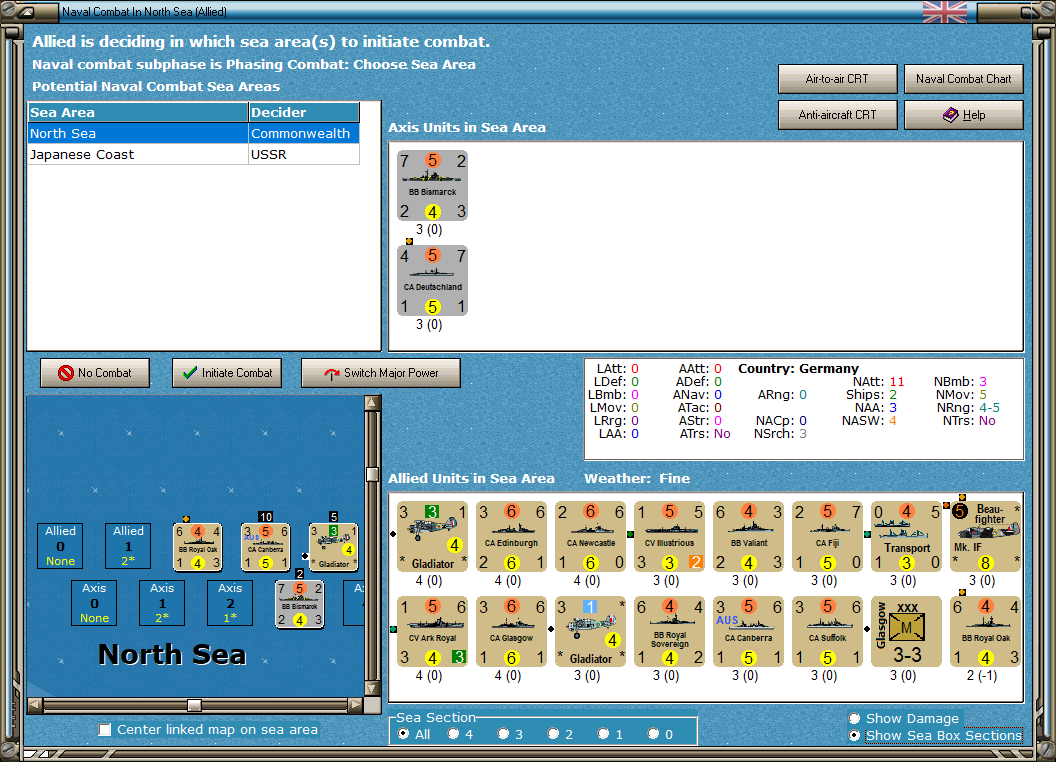This screenshot has width=1056, height=762.
Task: Select the bottom-row Gladiator fighter counter
Action: 591,631
